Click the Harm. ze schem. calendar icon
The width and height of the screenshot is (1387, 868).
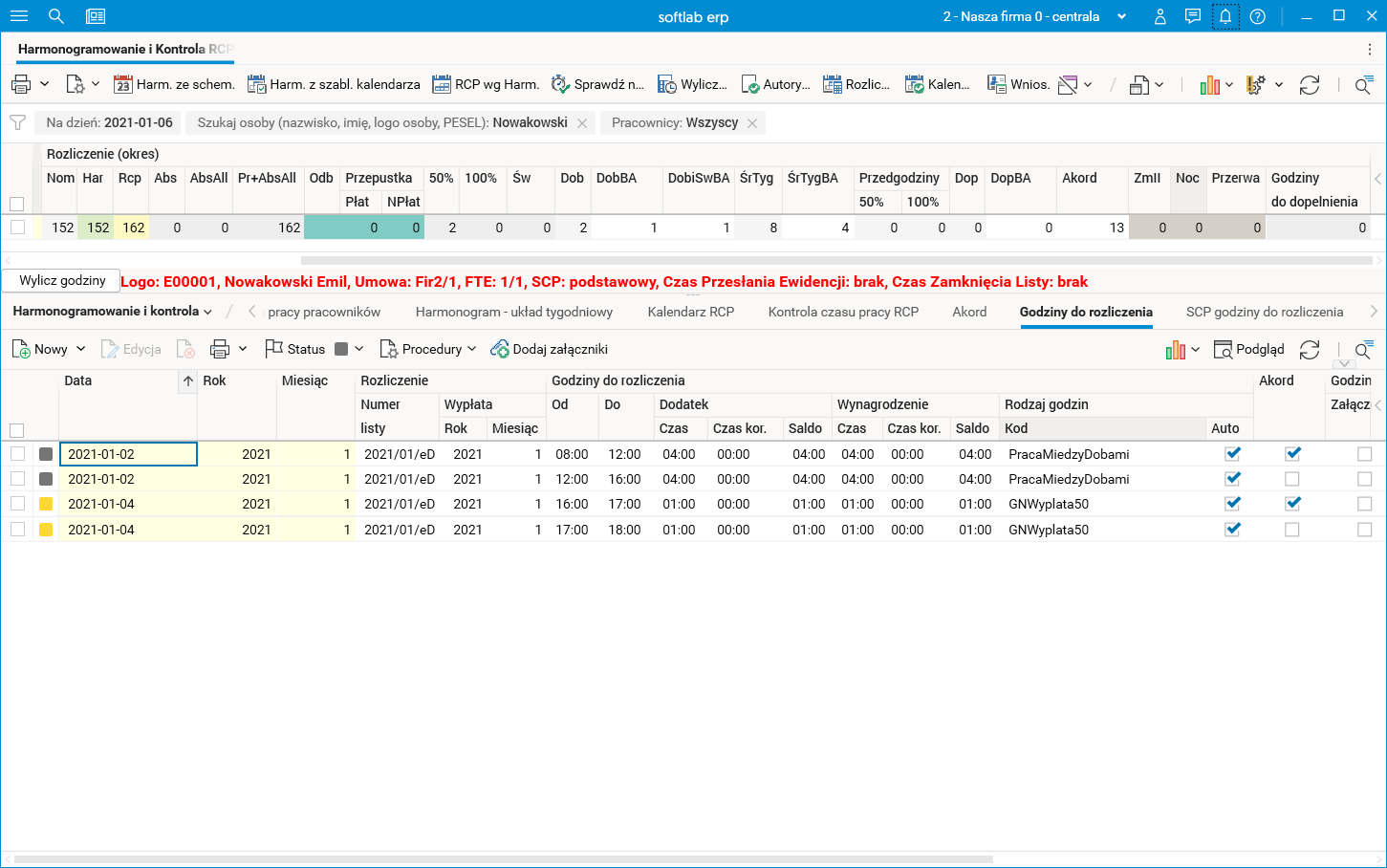(x=122, y=85)
